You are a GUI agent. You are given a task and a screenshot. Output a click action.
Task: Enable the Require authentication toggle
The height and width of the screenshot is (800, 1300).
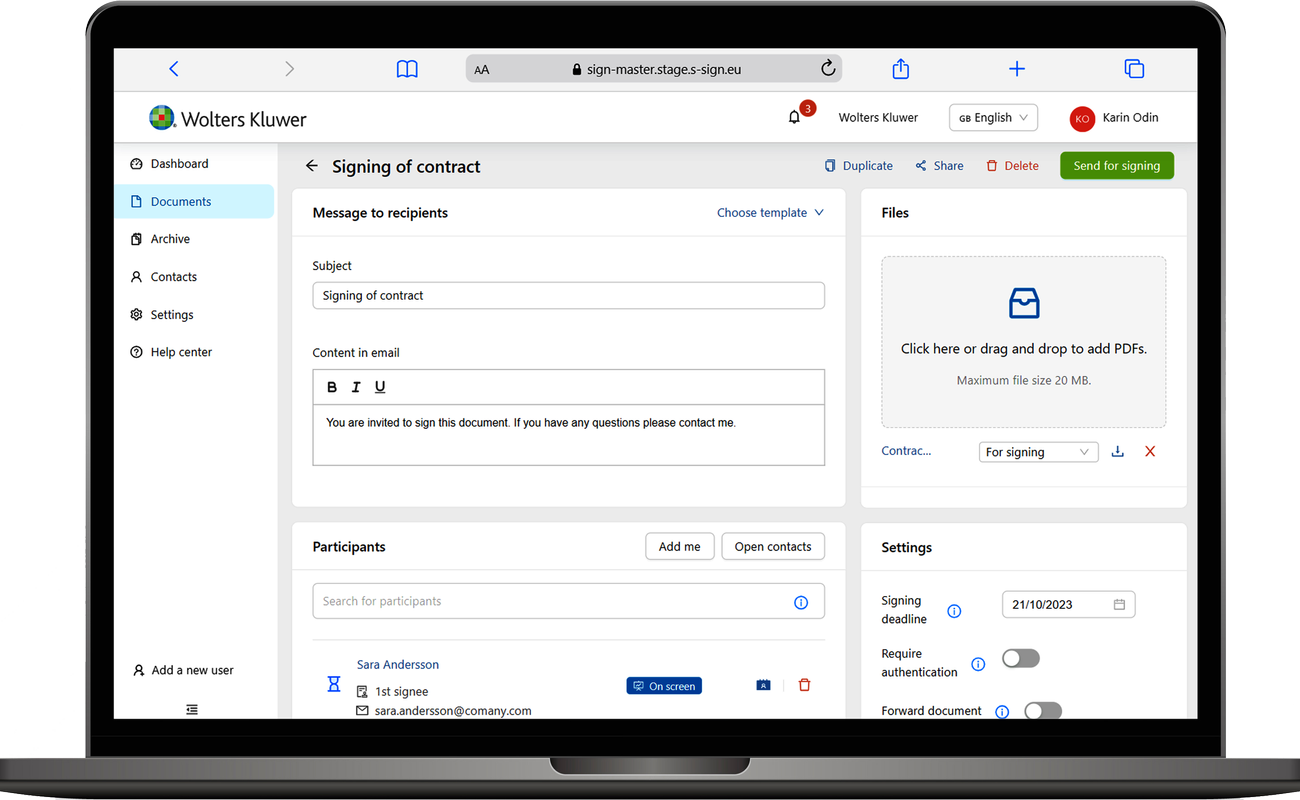[x=1021, y=658]
